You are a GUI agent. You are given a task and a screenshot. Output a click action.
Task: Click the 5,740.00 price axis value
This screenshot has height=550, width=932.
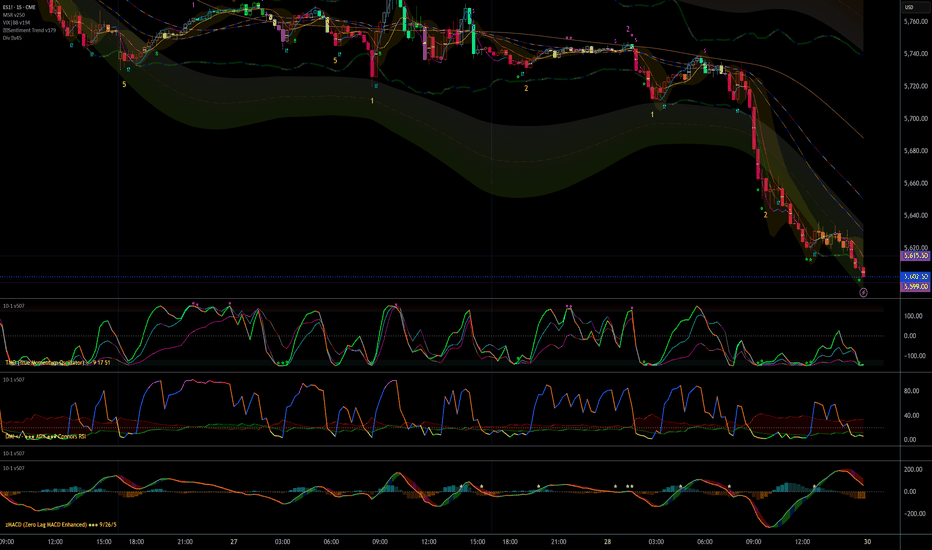point(915,54)
